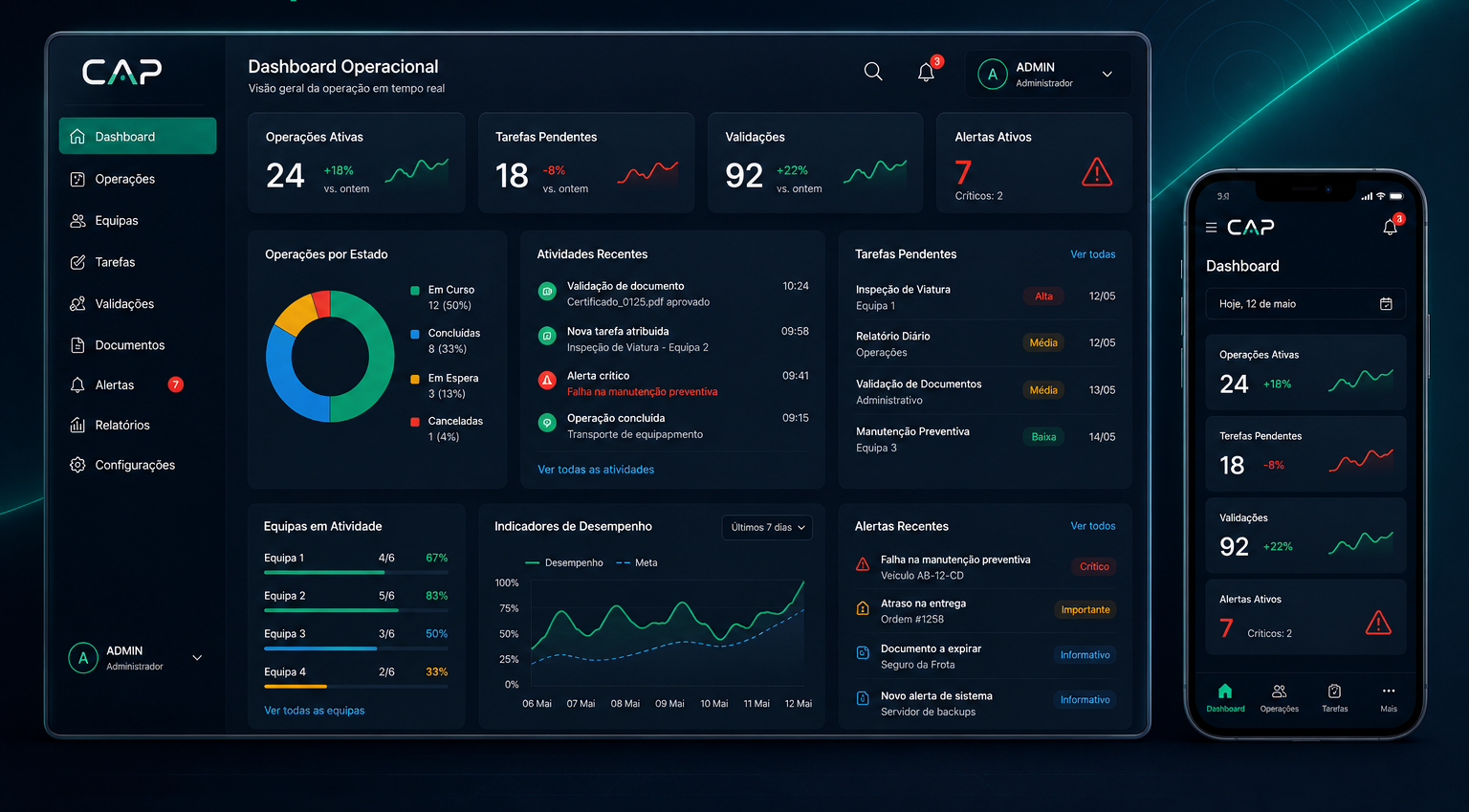Click the green Em Curso legend swatch
1469x812 pixels.
point(415,290)
